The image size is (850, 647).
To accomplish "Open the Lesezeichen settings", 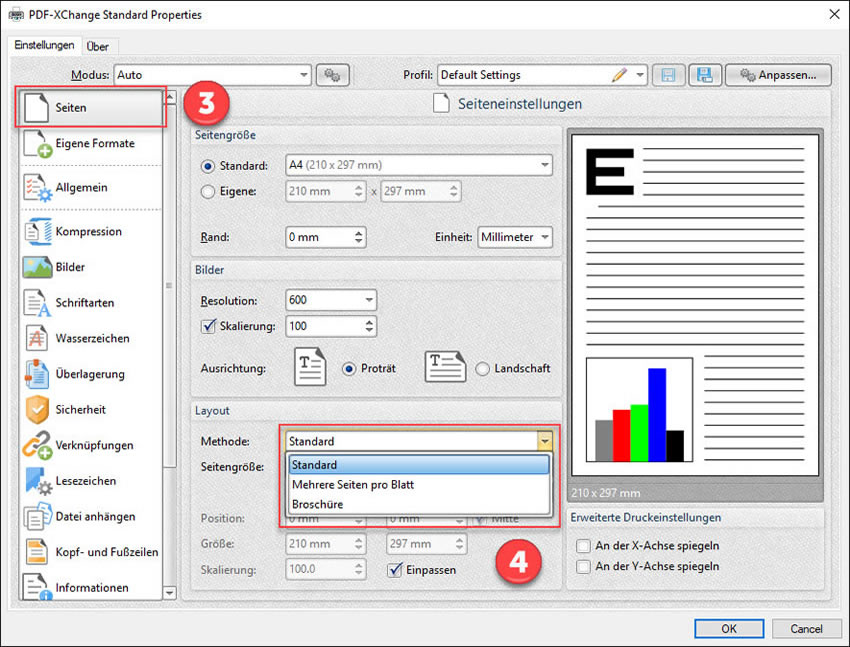I will [91, 481].
